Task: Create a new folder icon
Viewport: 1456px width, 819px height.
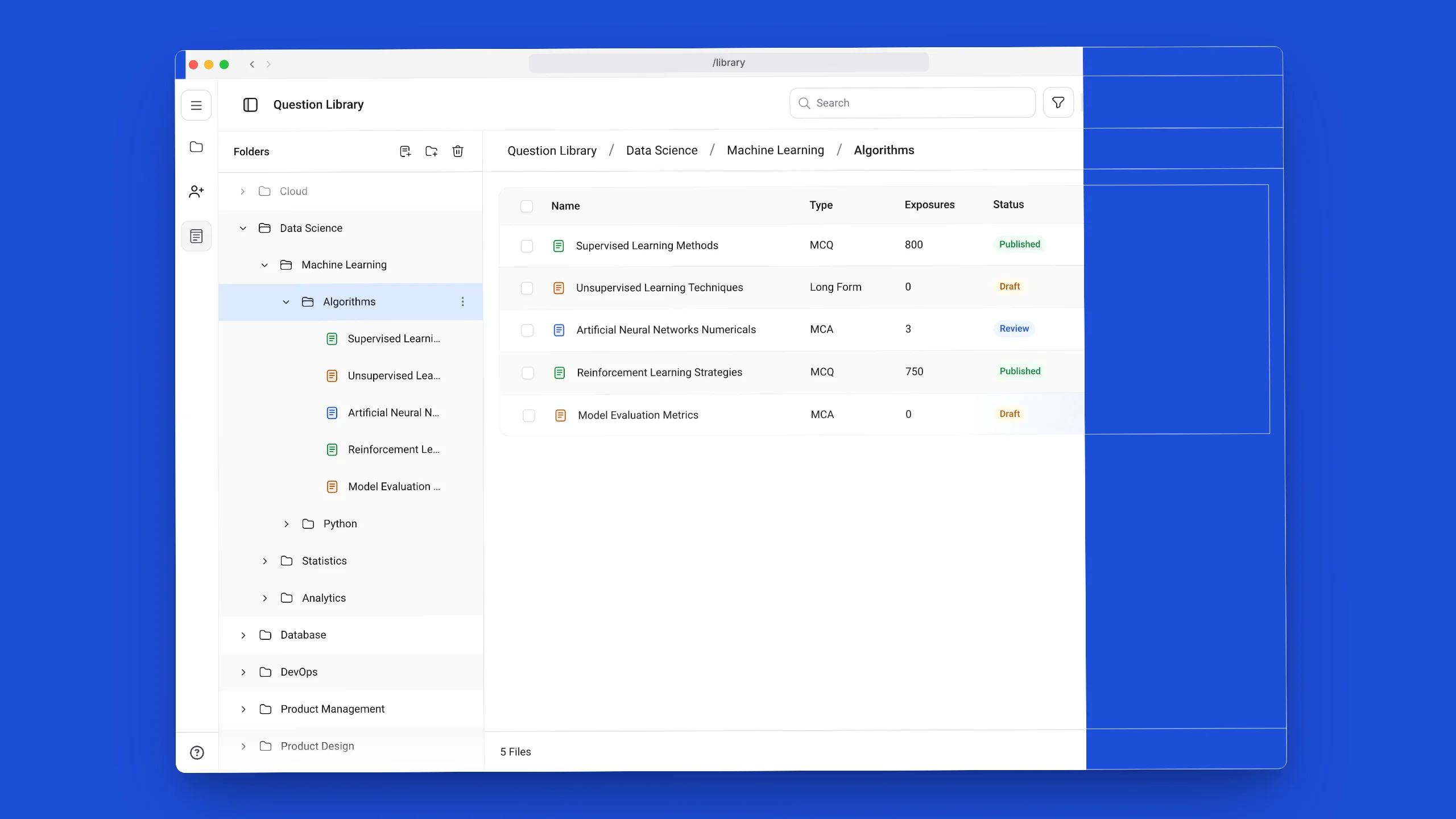Action: coord(432,151)
